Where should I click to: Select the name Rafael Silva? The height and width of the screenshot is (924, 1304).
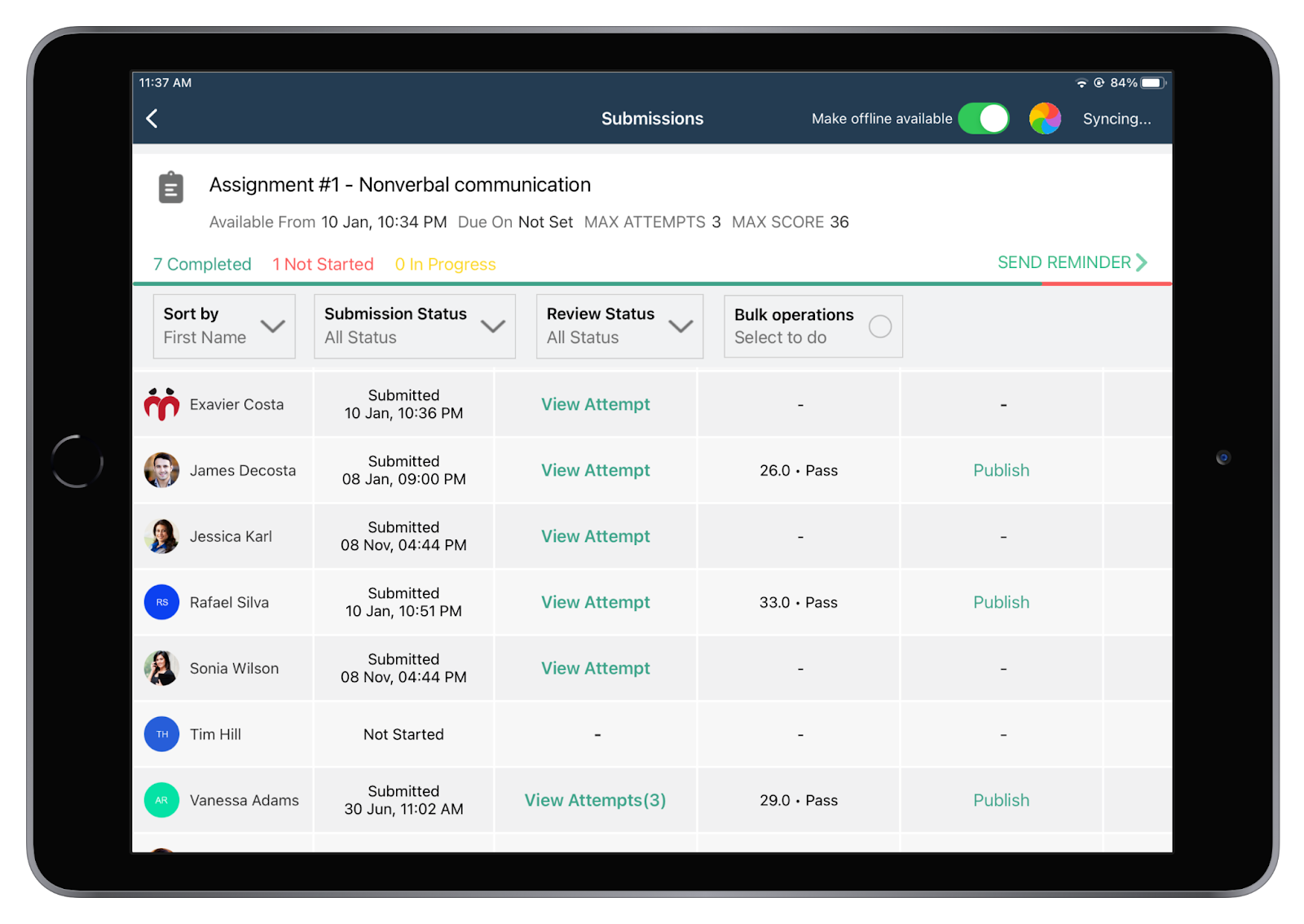click(x=229, y=602)
